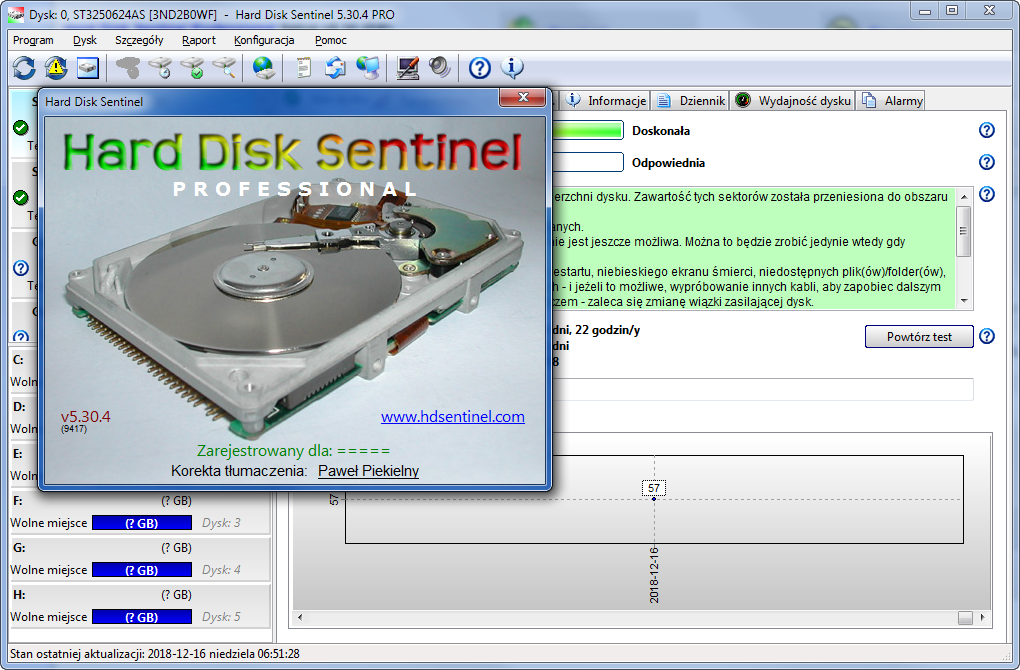Click the disk with clock toolbar icon
Image resolution: width=1020 pixels, height=670 pixels.
(160, 68)
